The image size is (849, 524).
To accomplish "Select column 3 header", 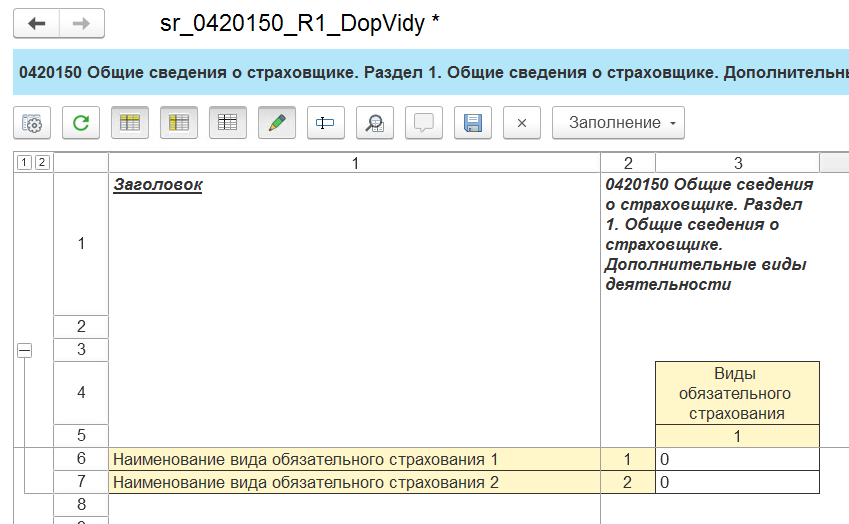I will [737, 163].
